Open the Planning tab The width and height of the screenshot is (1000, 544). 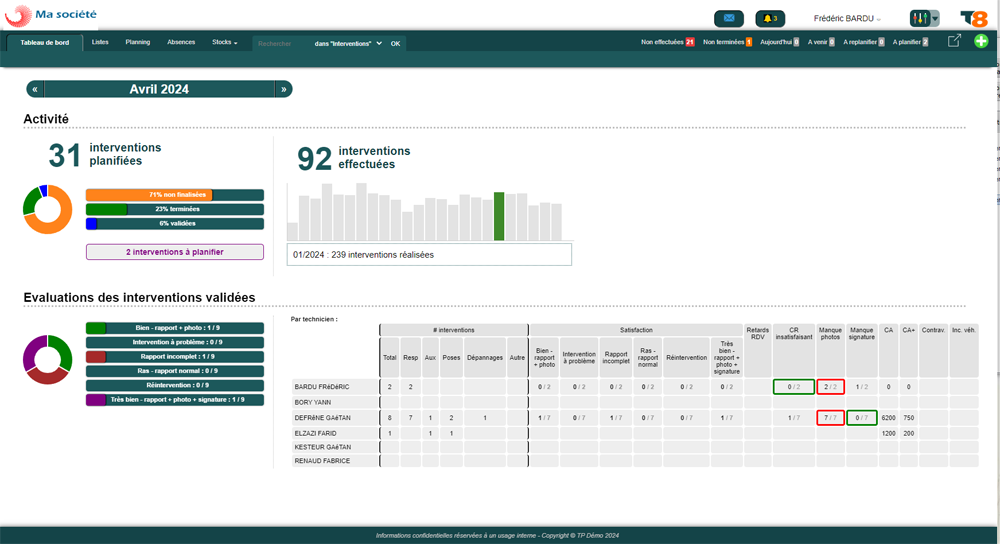pos(138,42)
